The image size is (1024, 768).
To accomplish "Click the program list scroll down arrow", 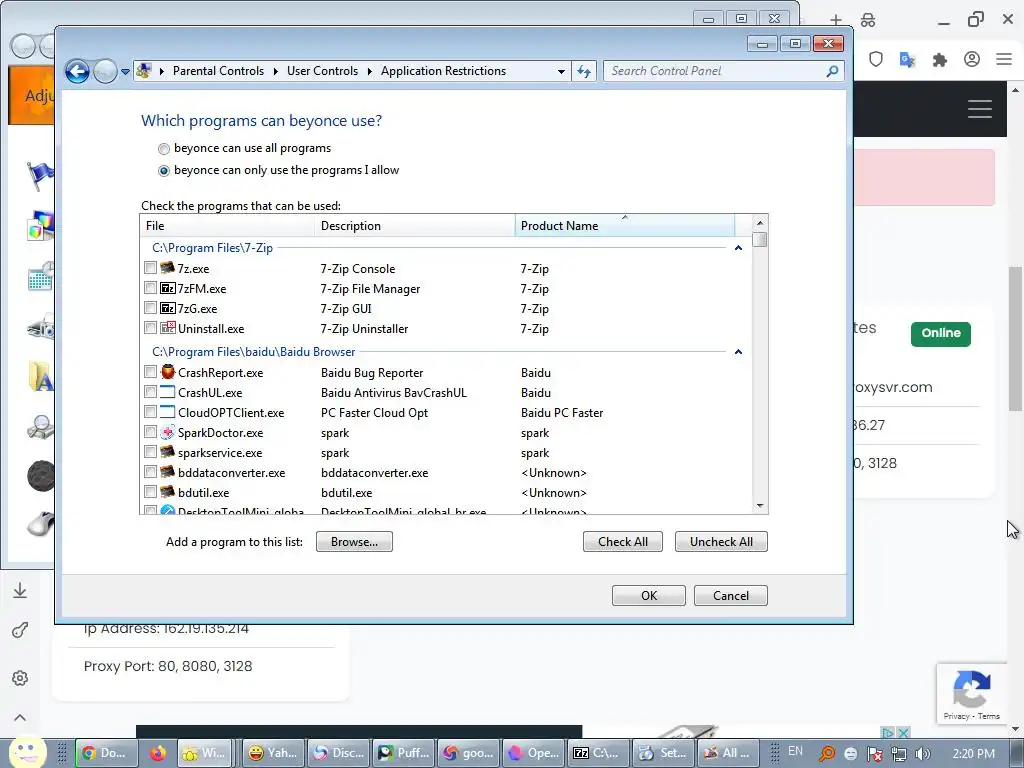I will [x=760, y=505].
